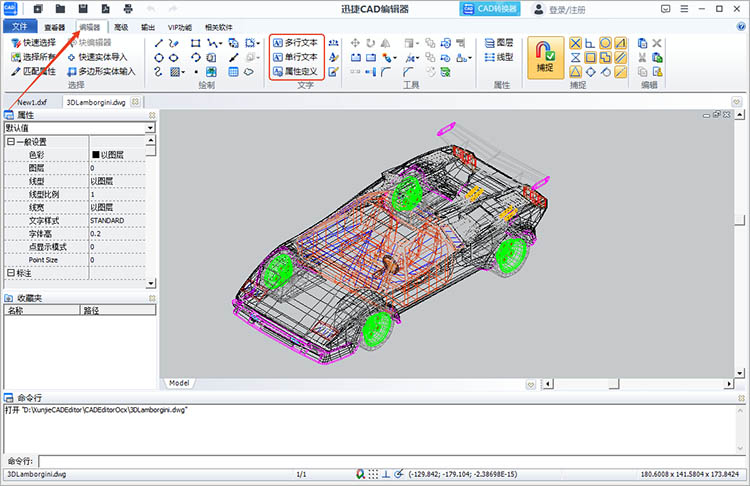This screenshot has height=486, width=750.
Task: Select the arc drawing tool
Action: [195, 58]
